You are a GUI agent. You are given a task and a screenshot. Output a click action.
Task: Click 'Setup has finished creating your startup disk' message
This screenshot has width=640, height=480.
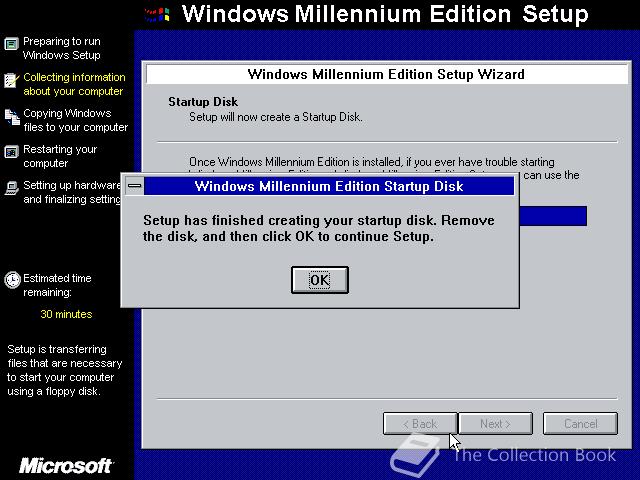click(318, 228)
